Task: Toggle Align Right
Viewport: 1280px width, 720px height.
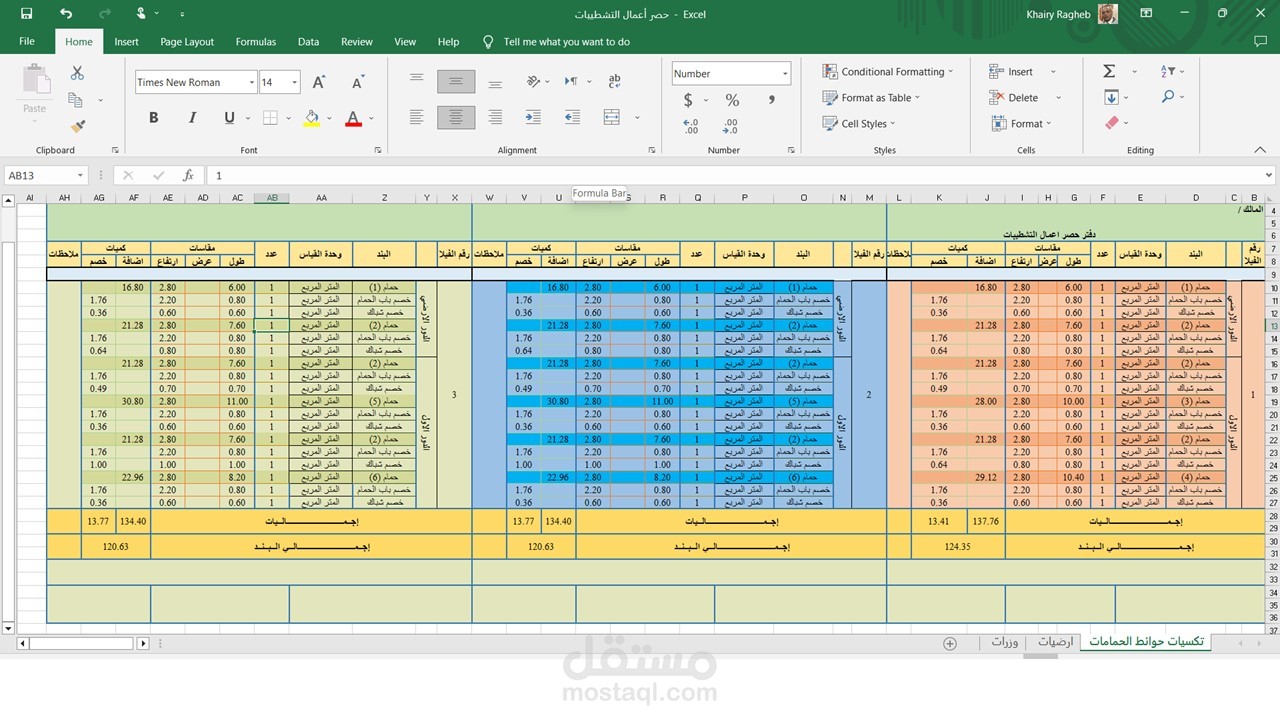Action: click(494, 117)
